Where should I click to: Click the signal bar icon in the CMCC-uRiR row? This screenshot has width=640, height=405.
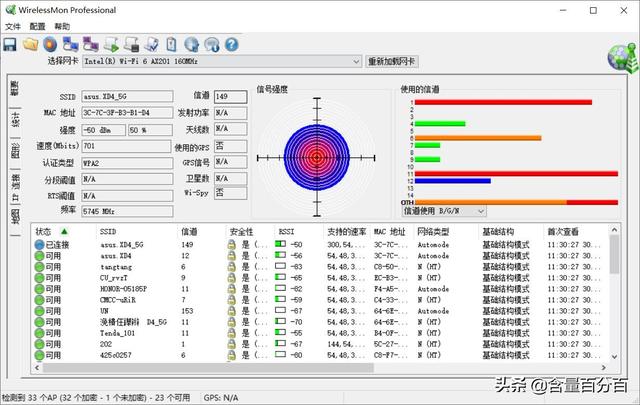(280, 299)
